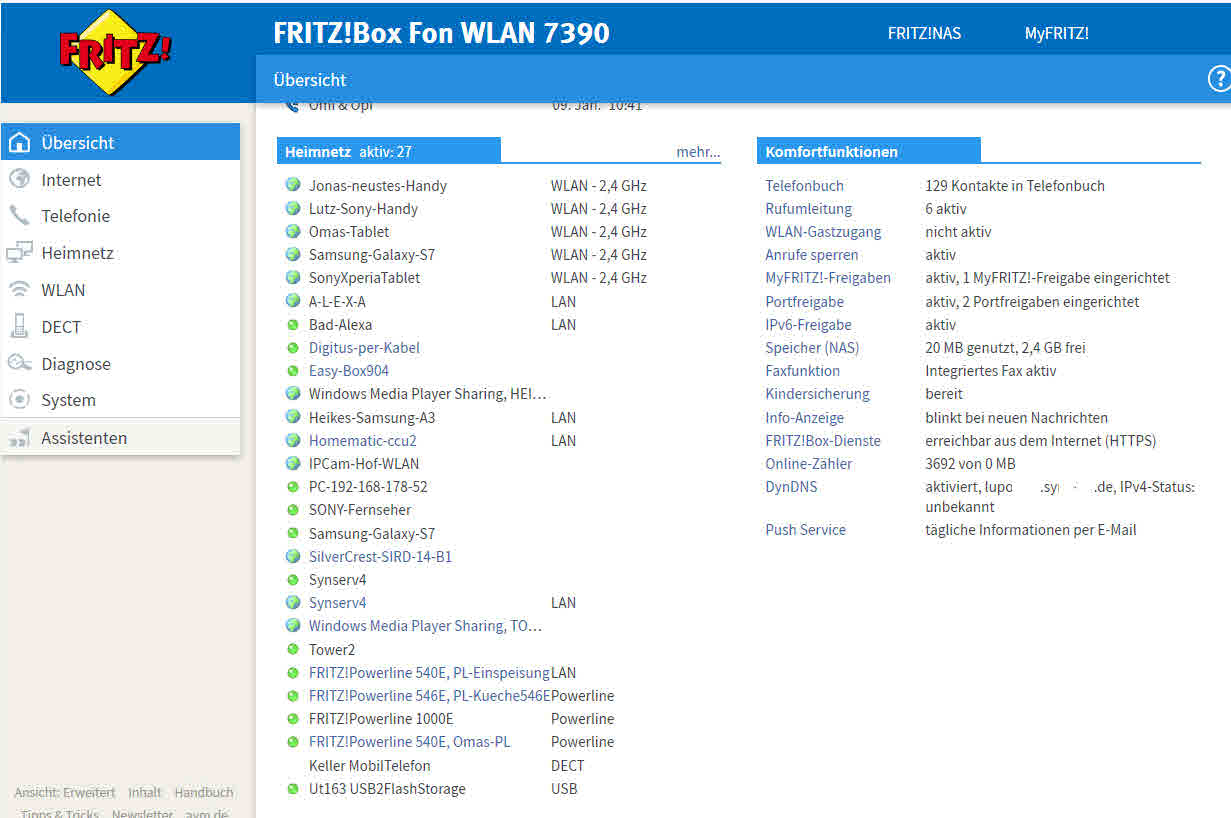The width and height of the screenshot is (1231, 818).
Task: Open the Handbuch footer link
Action: (x=203, y=792)
